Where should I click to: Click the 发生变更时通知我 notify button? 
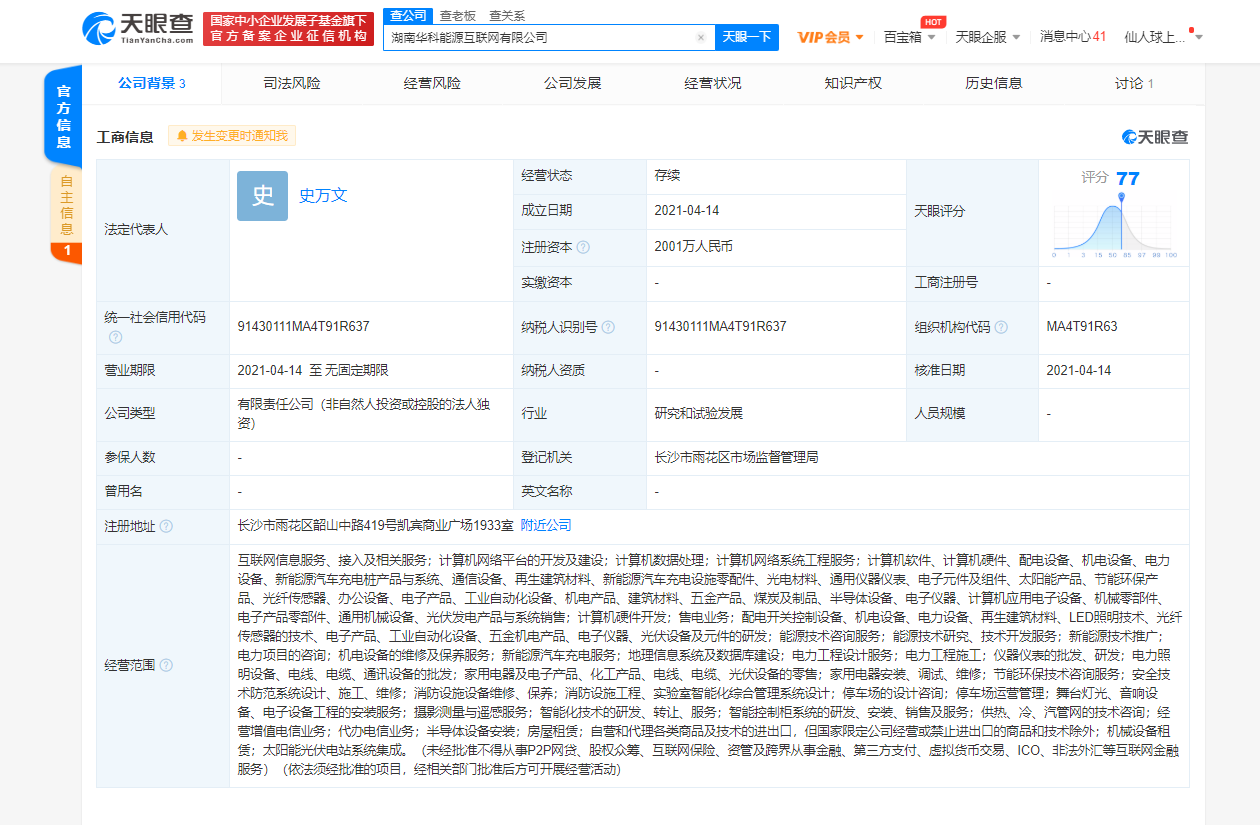(232, 136)
